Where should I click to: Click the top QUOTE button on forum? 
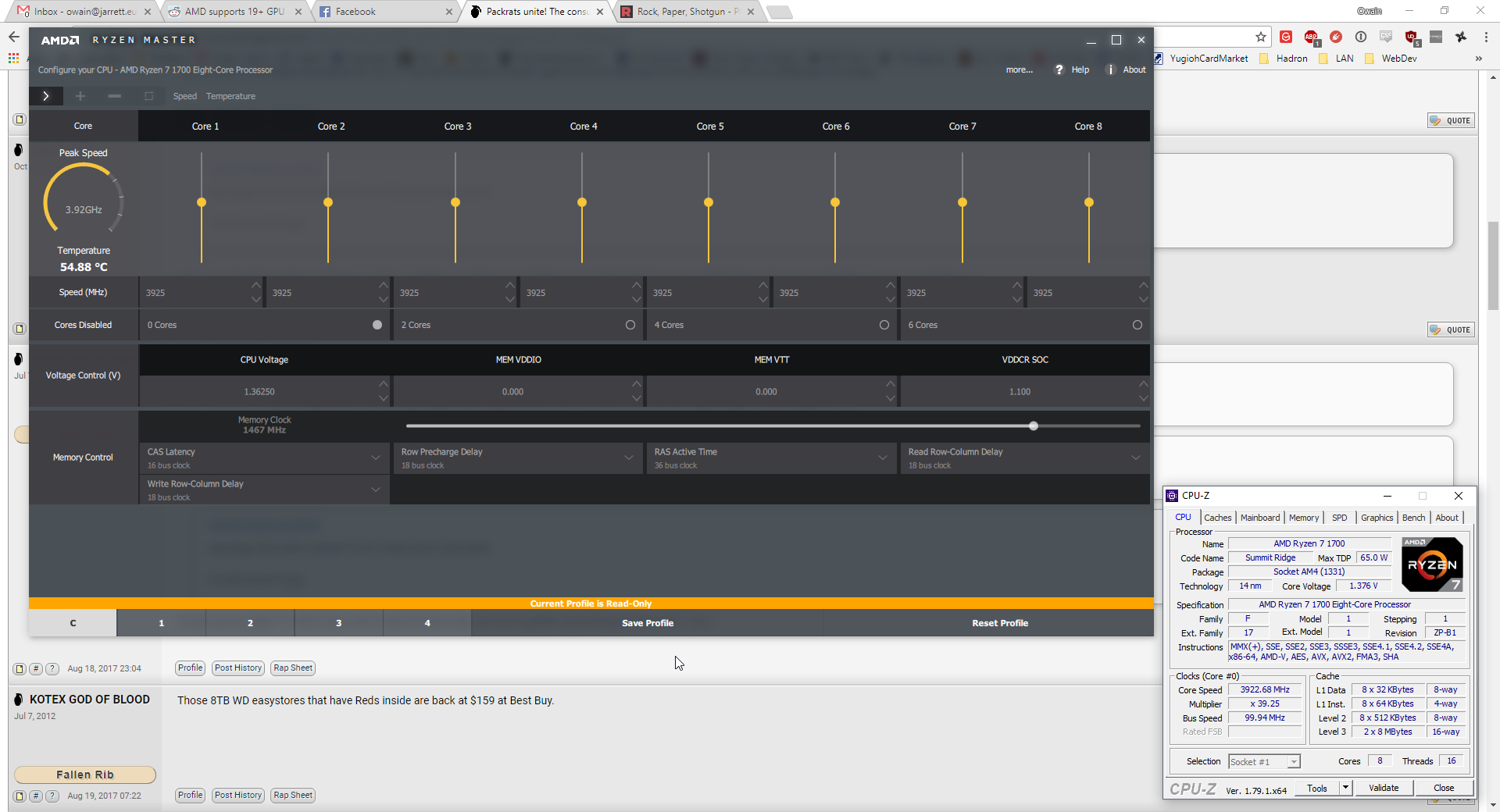(1451, 120)
